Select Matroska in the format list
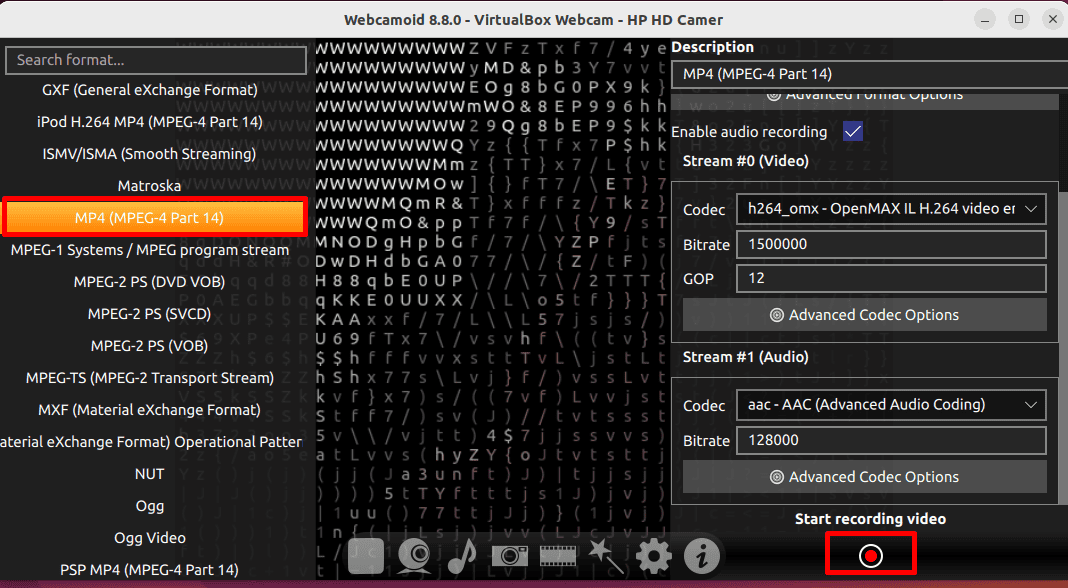The width and height of the screenshot is (1068, 588). [x=149, y=186]
